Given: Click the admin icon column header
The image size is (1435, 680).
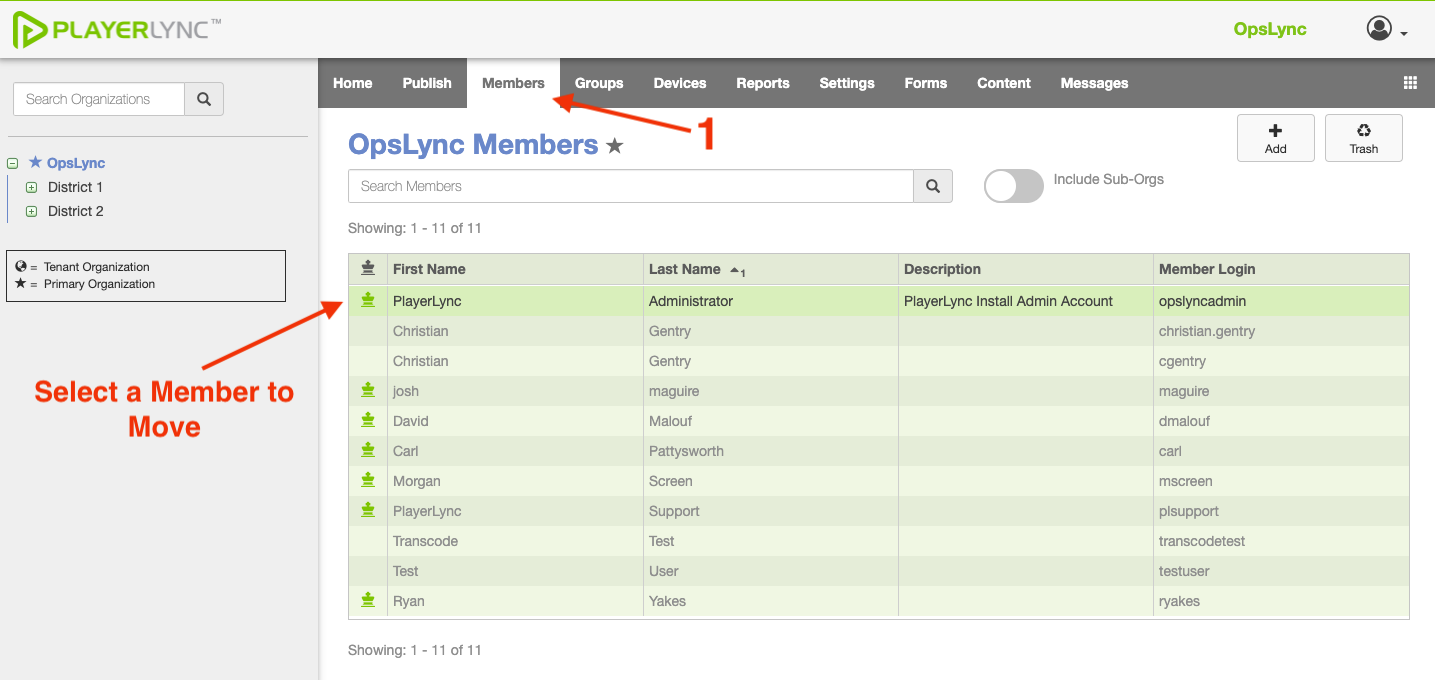Looking at the screenshot, I should [368, 268].
